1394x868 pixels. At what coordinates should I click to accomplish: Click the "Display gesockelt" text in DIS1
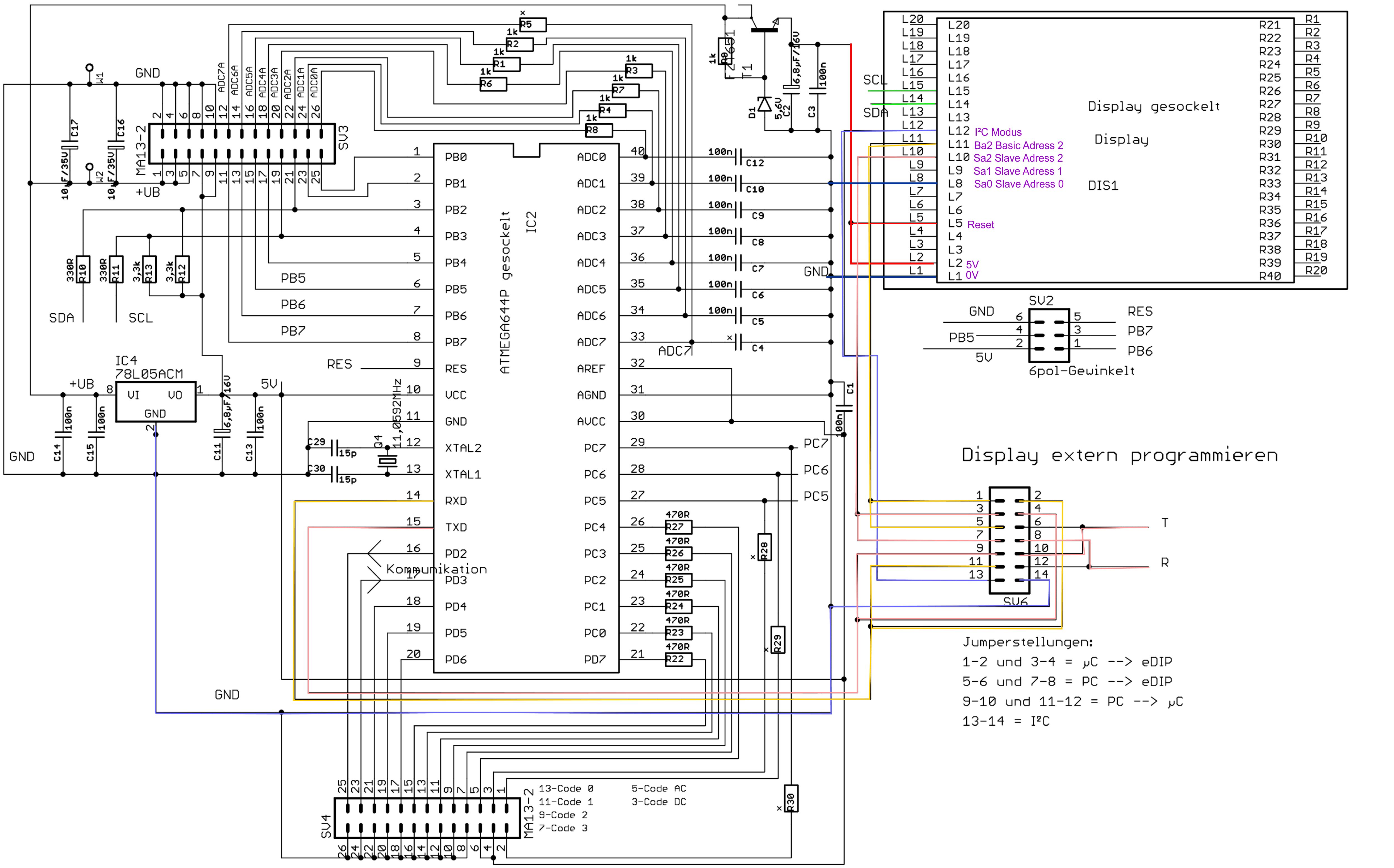[x=1153, y=106]
